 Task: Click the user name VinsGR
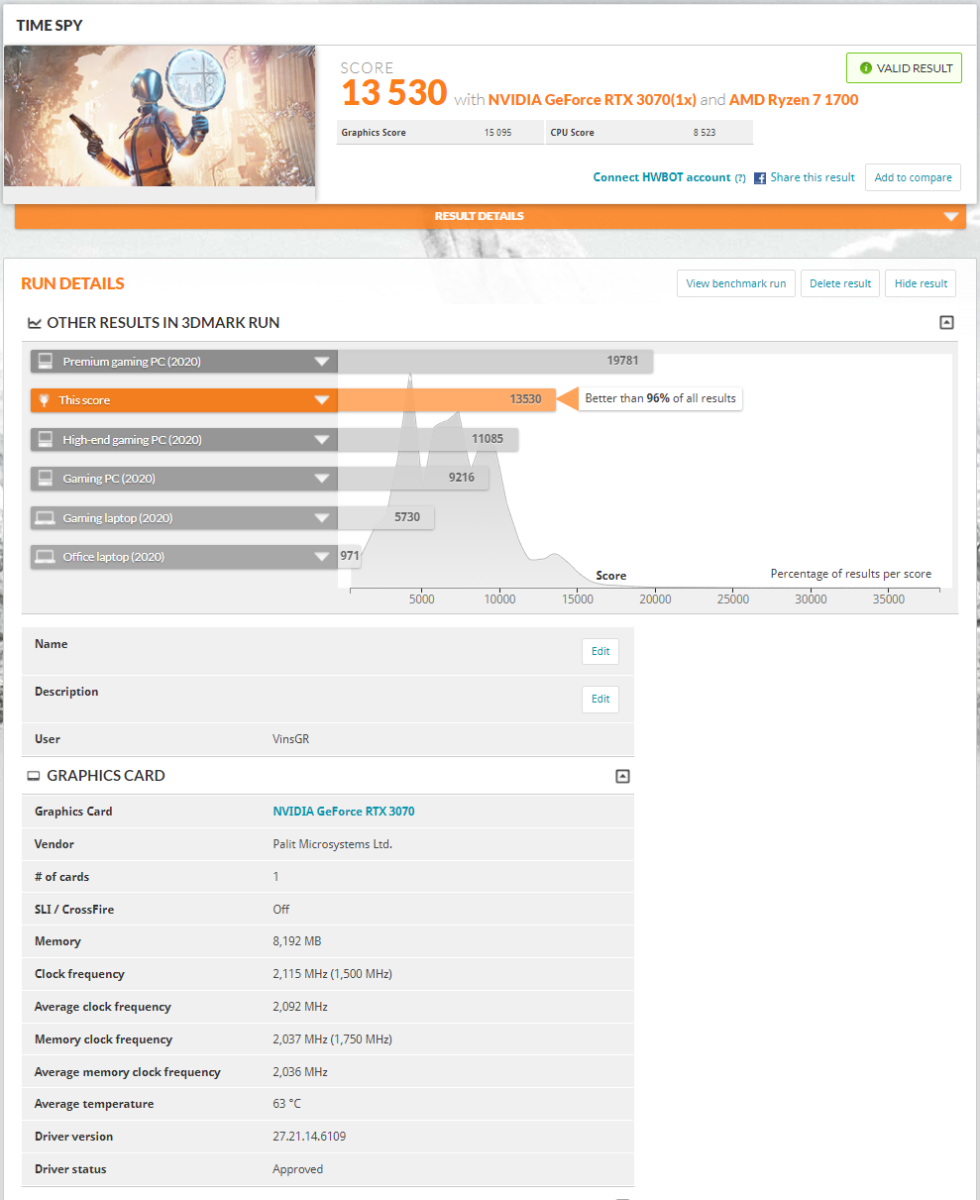pos(289,739)
